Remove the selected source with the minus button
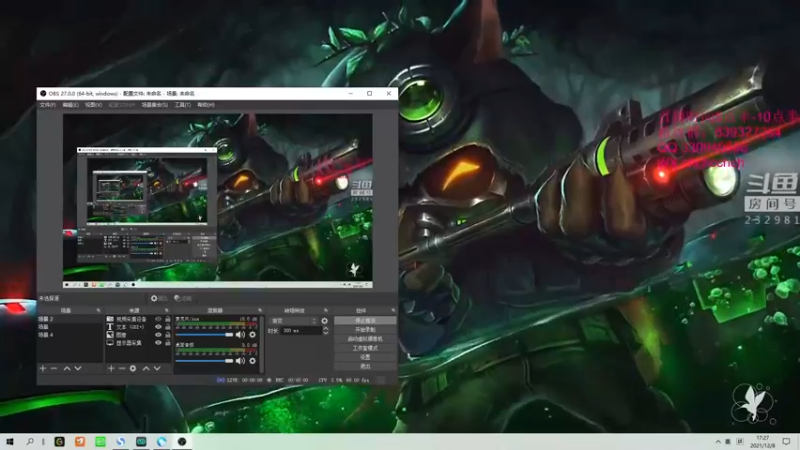This screenshot has height=450, width=800. 122,368
